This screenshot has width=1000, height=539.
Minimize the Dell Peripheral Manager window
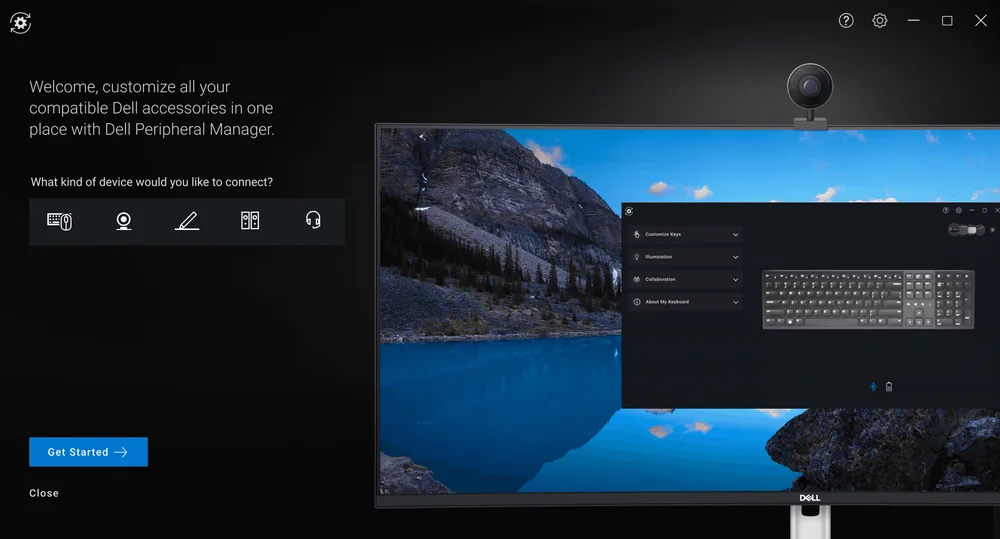(x=913, y=20)
